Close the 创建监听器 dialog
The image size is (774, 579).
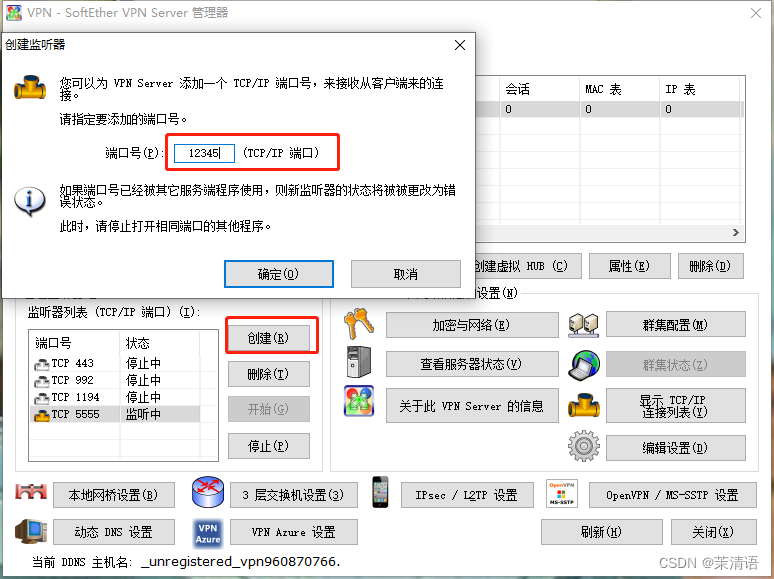pos(460,45)
